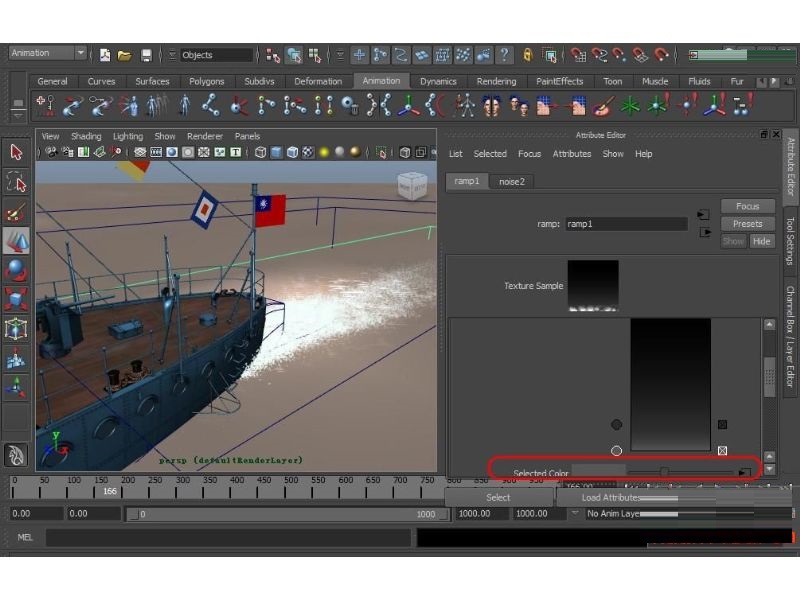The height and width of the screenshot is (600, 800).
Task: Click the output connection arrow beside ramp field
Action: 705,232
